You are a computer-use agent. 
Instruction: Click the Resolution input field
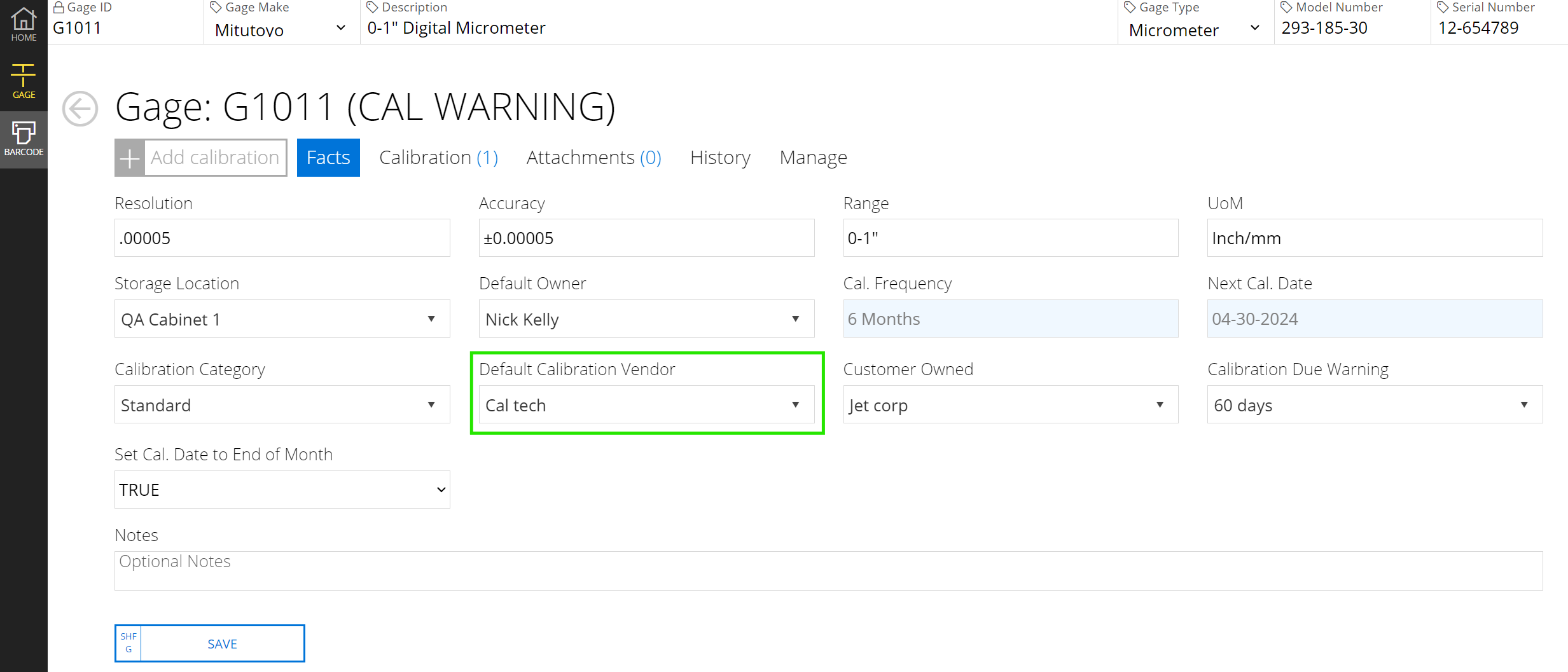[x=282, y=238]
